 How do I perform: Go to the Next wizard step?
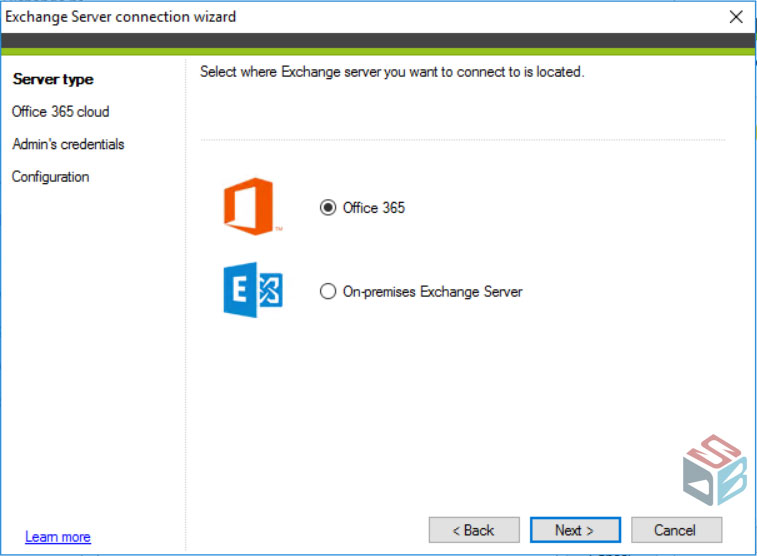point(575,530)
